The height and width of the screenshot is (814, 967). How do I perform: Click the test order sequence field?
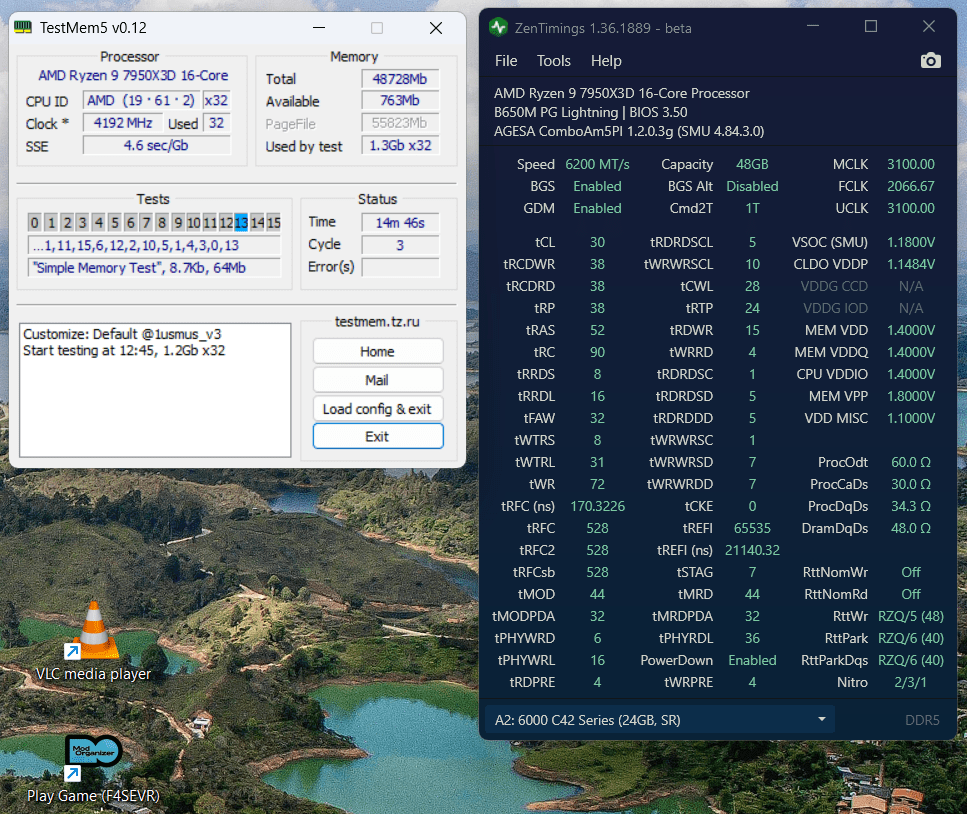click(x=154, y=245)
